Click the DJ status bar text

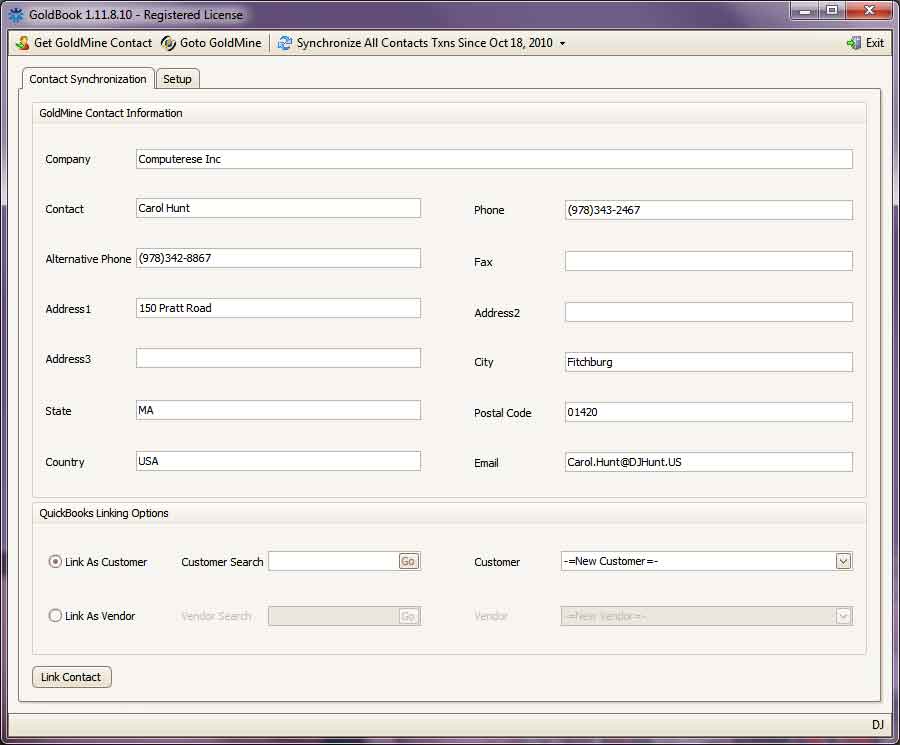pos(878,725)
